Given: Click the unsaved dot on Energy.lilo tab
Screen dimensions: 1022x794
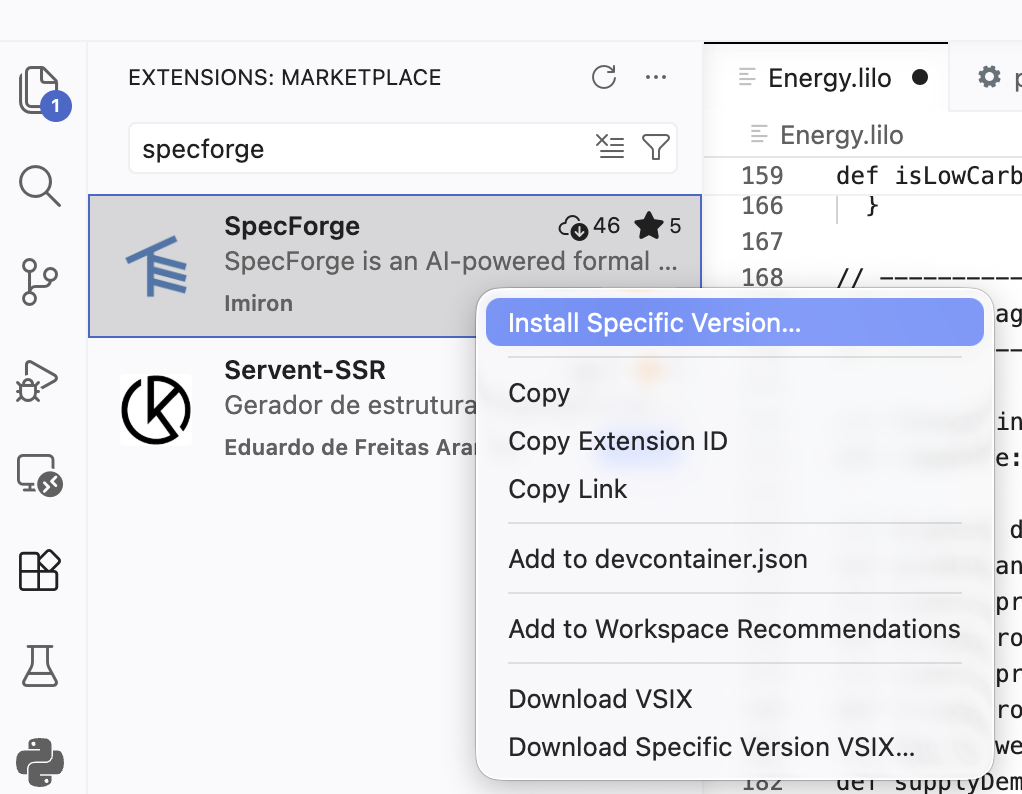Looking at the screenshot, I should coord(920,78).
